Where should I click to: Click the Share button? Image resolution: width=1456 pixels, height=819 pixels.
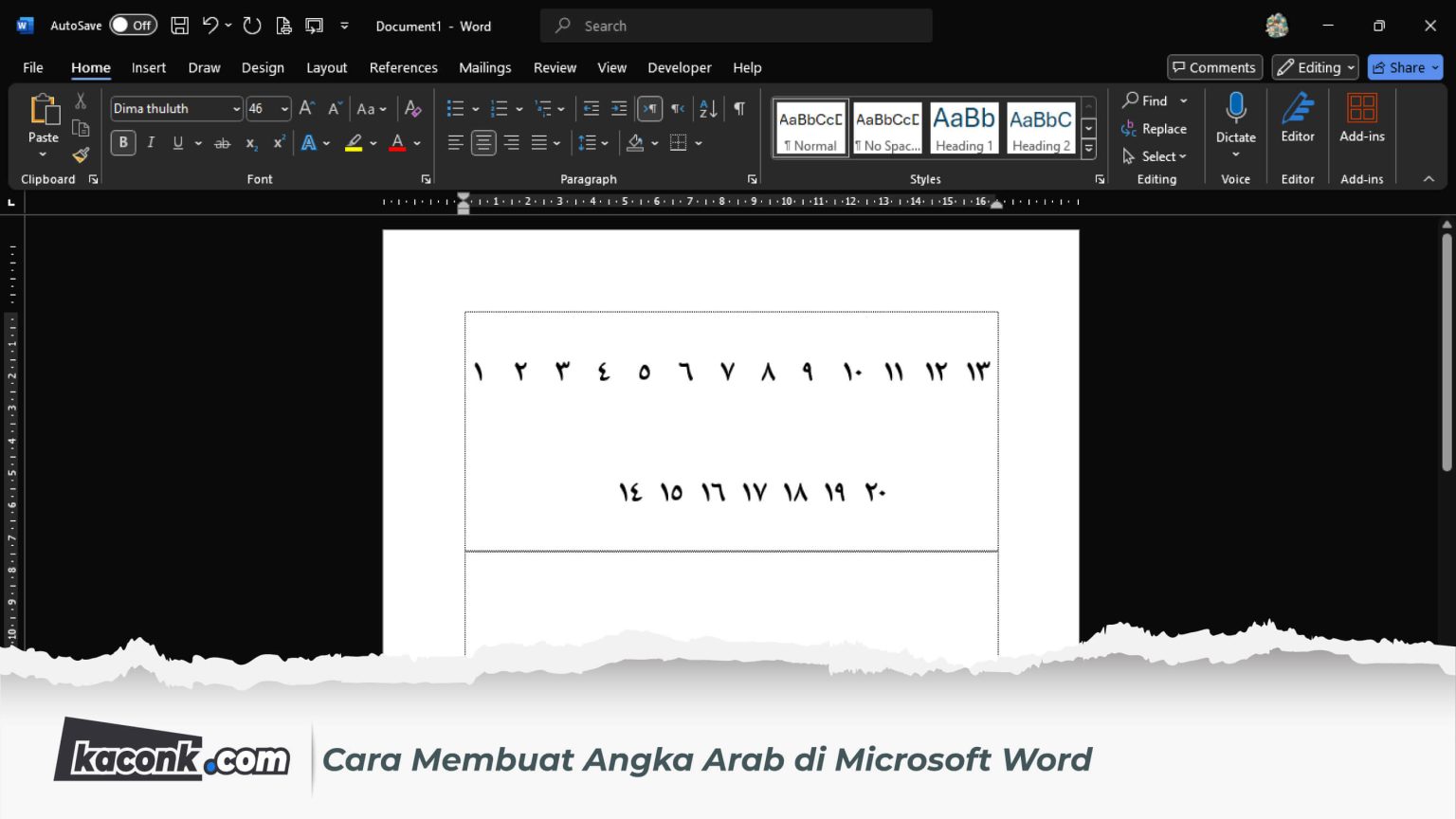tap(1405, 67)
